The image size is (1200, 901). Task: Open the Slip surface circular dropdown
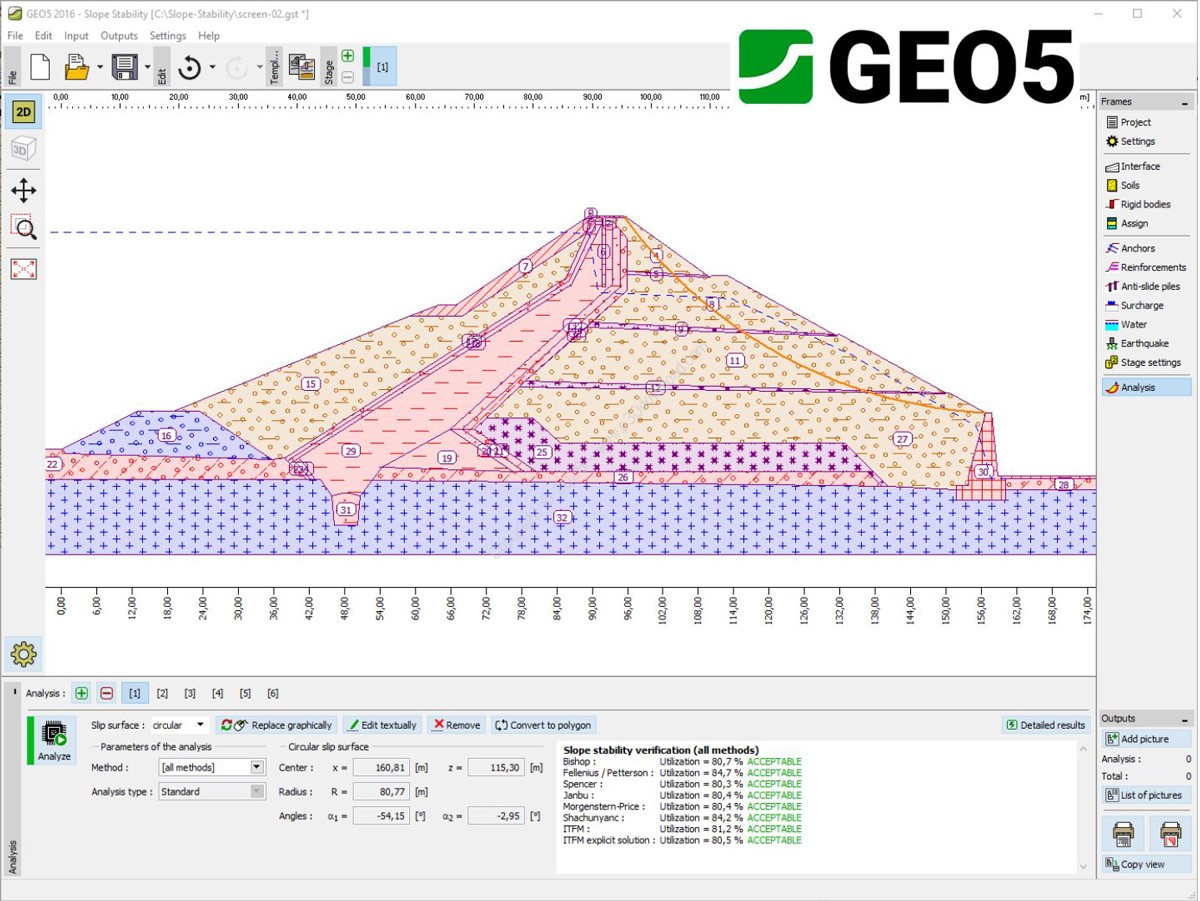(179, 725)
